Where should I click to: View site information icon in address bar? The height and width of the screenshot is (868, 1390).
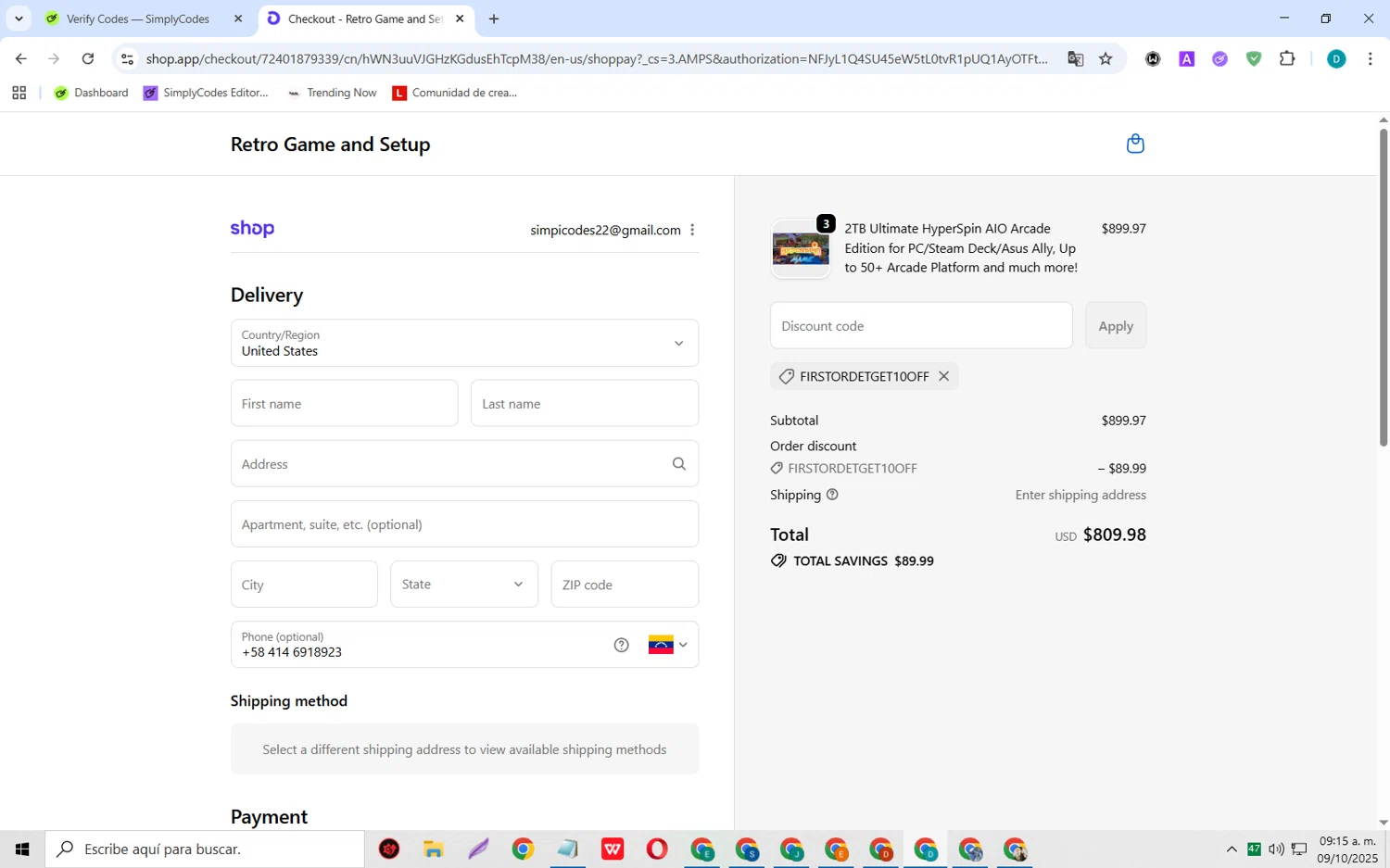[128, 59]
